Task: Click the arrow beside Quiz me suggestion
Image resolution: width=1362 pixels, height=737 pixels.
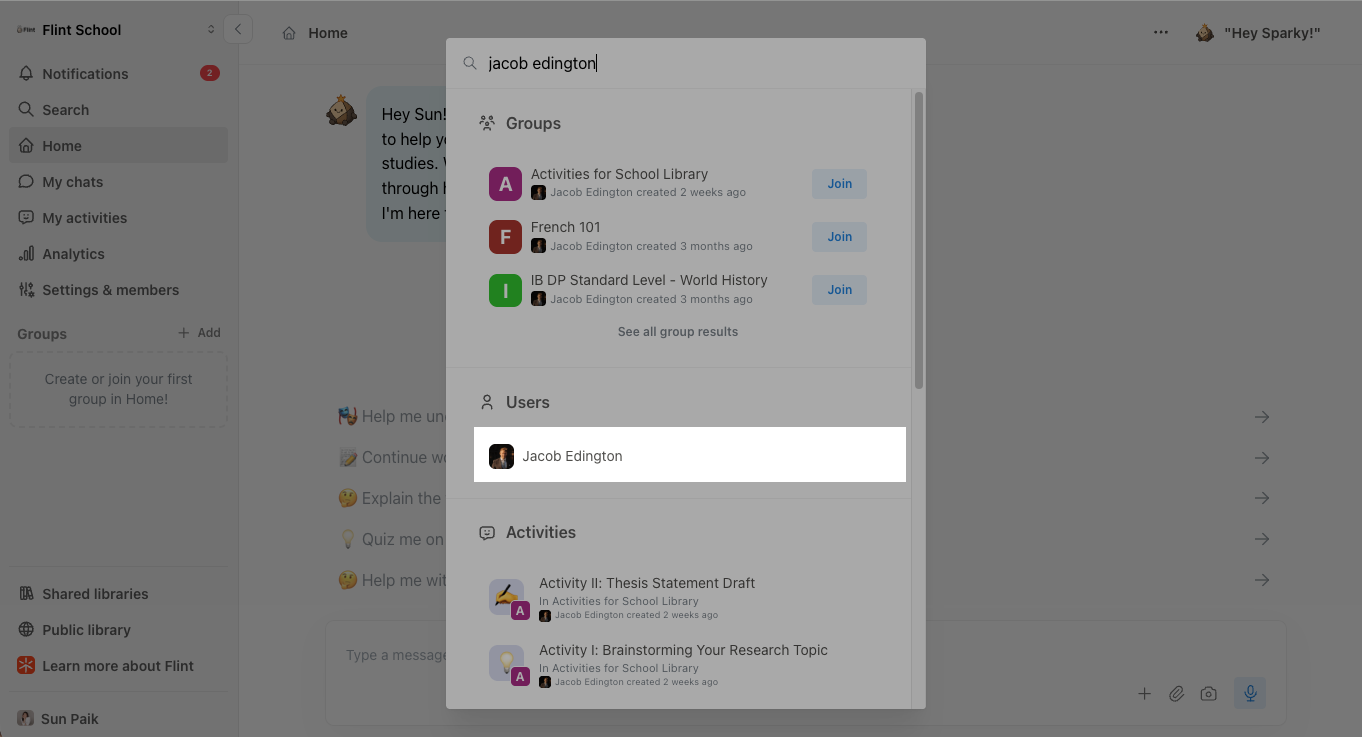Action: pos(1262,539)
